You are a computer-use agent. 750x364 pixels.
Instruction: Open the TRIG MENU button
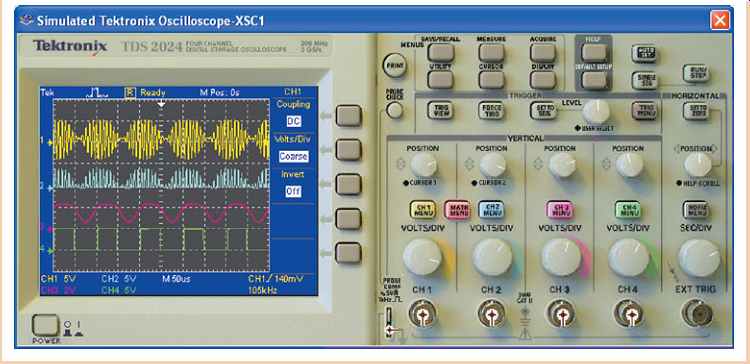[x=644, y=110]
